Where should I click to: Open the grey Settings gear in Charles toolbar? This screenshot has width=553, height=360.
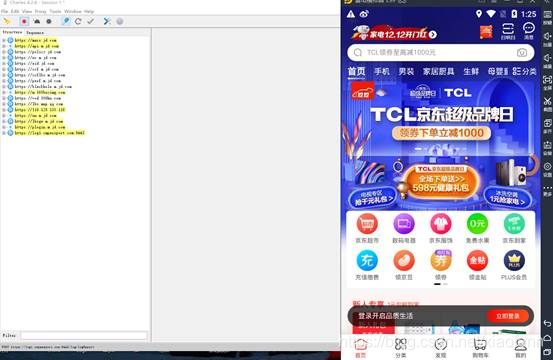120,22
